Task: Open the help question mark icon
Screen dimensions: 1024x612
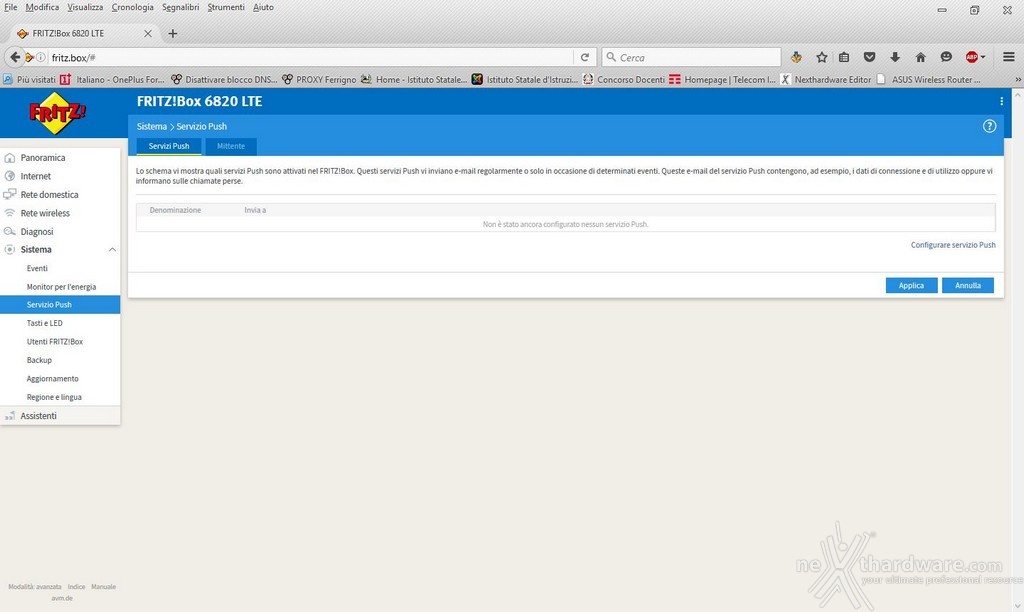Action: tap(989, 126)
